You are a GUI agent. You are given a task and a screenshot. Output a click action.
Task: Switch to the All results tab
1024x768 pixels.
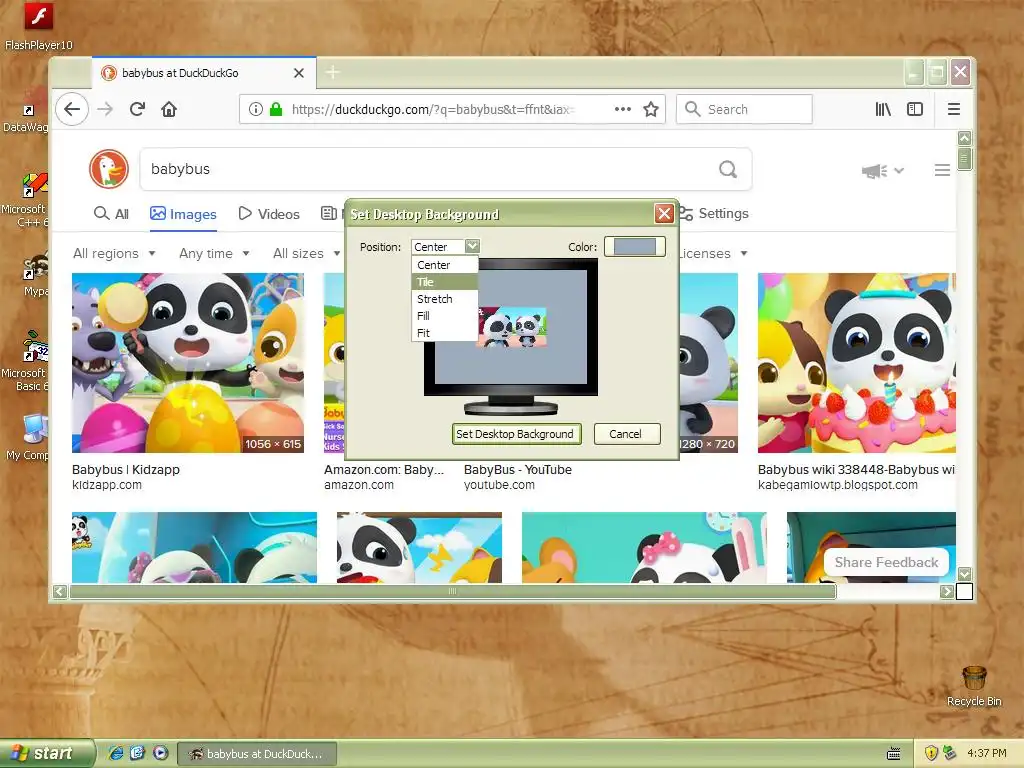[x=111, y=214]
